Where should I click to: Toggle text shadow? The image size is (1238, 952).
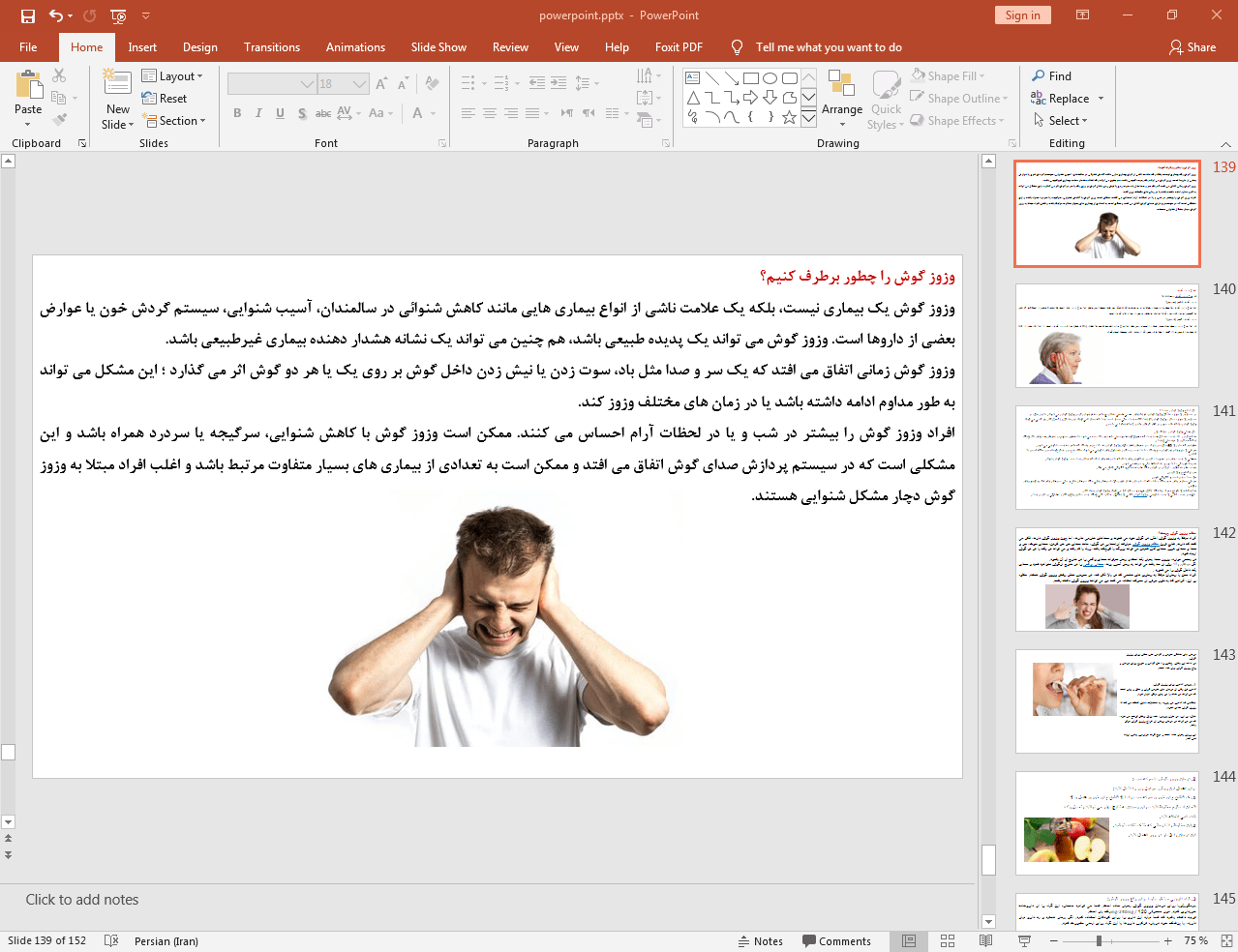pos(302,113)
